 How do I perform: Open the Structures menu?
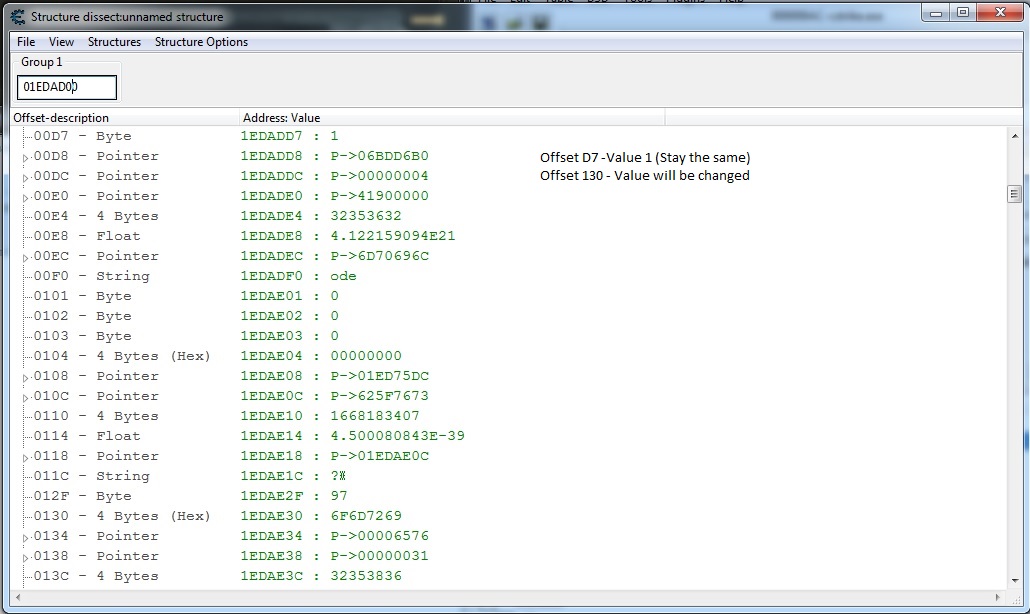coord(114,42)
